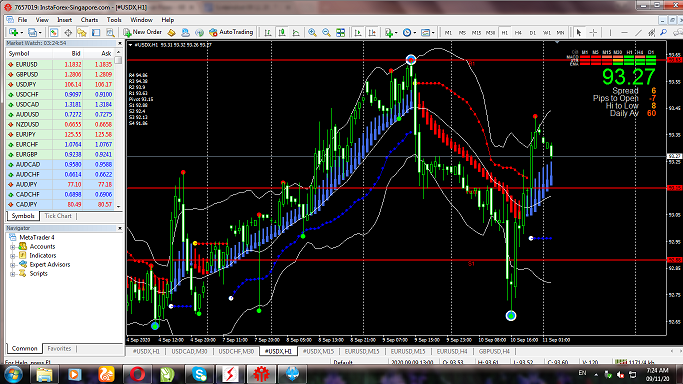The height and width of the screenshot is (384, 683).
Task: Select the H4 timeframe button
Action: click(518, 33)
